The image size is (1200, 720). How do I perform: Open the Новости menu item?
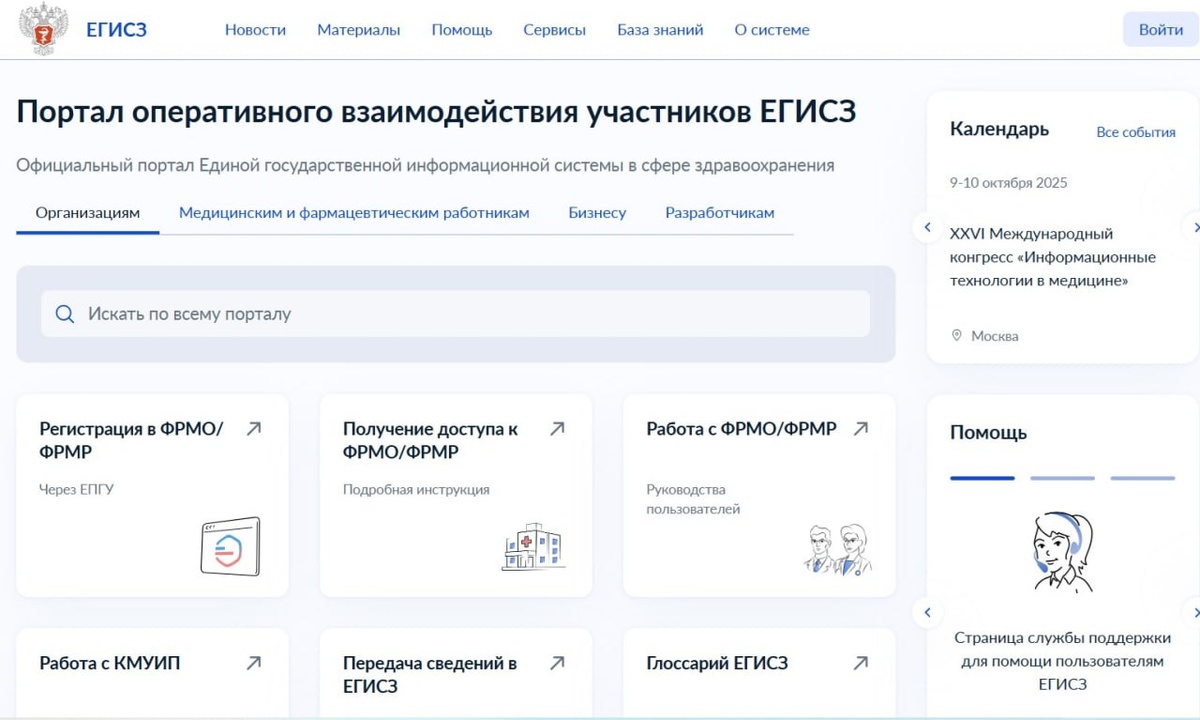pos(255,30)
